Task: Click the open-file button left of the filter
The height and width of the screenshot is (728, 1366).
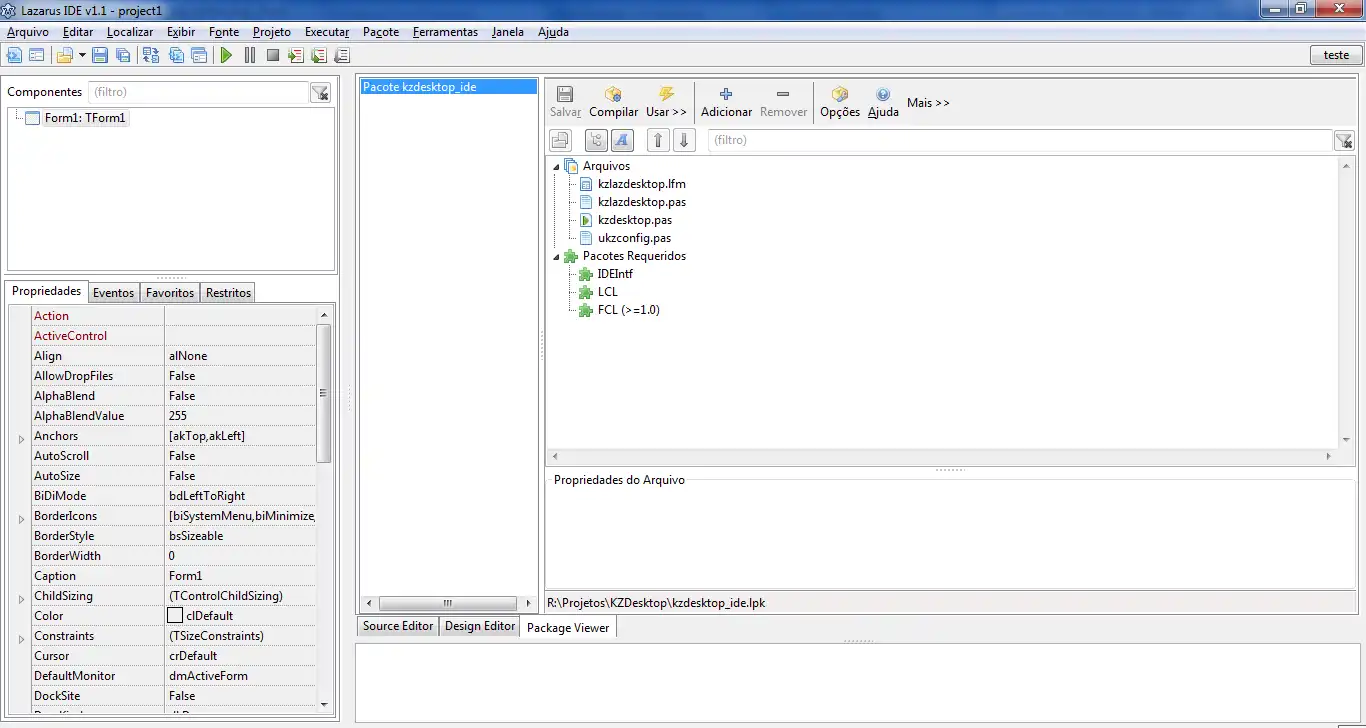Action: pyautogui.click(x=561, y=140)
